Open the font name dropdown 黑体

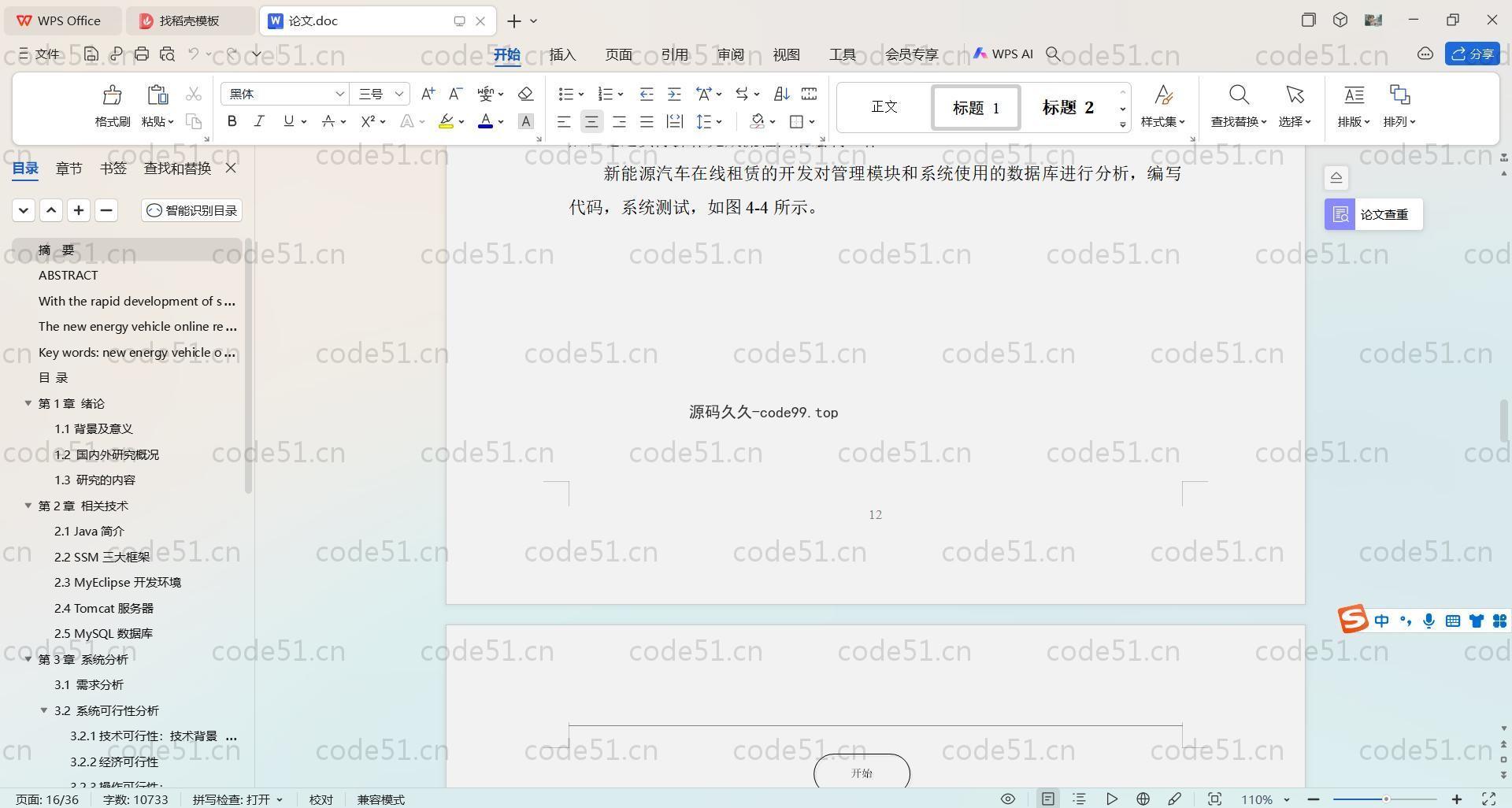(x=339, y=94)
